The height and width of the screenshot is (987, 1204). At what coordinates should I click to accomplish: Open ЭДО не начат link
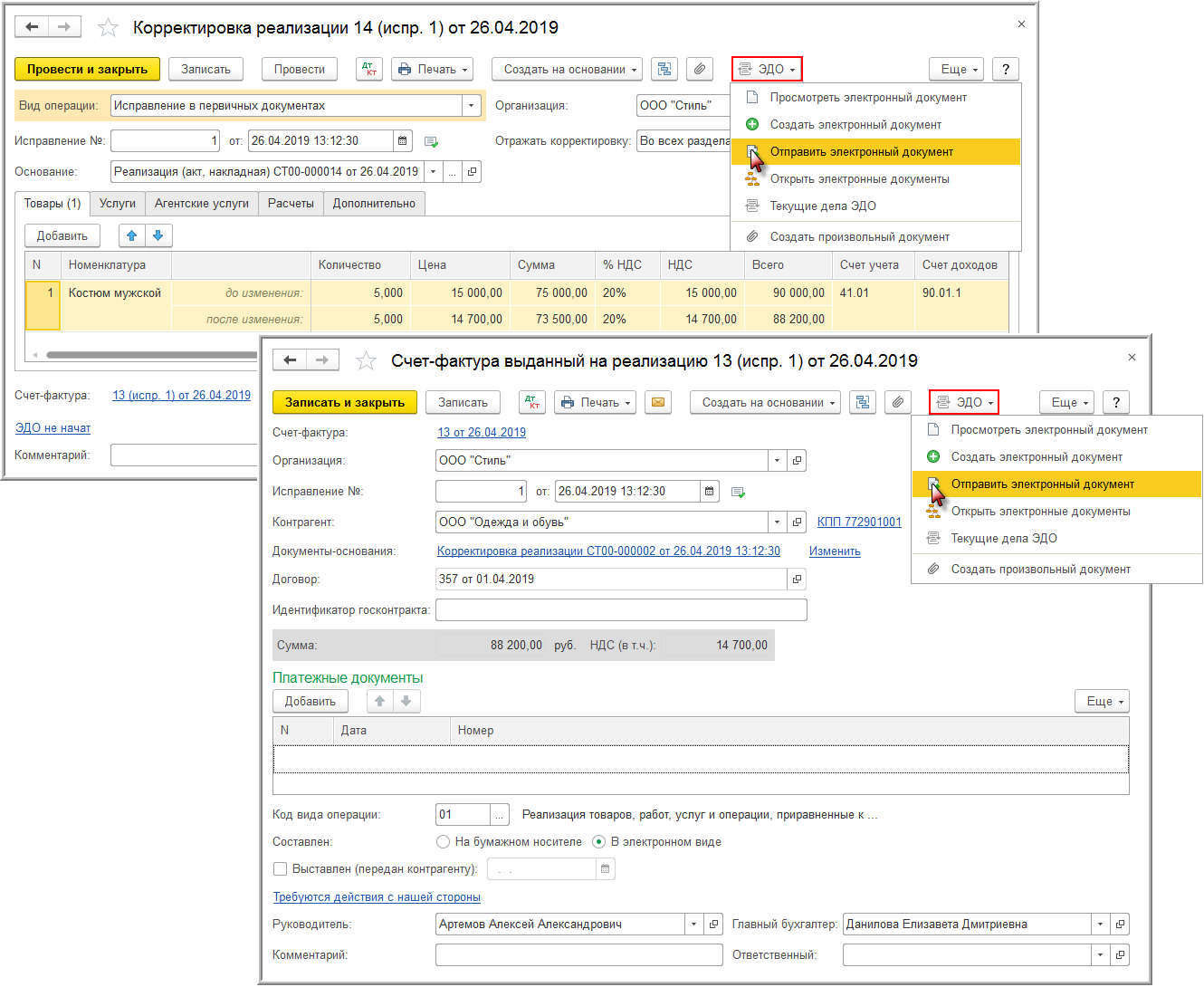tap(53, 428)
